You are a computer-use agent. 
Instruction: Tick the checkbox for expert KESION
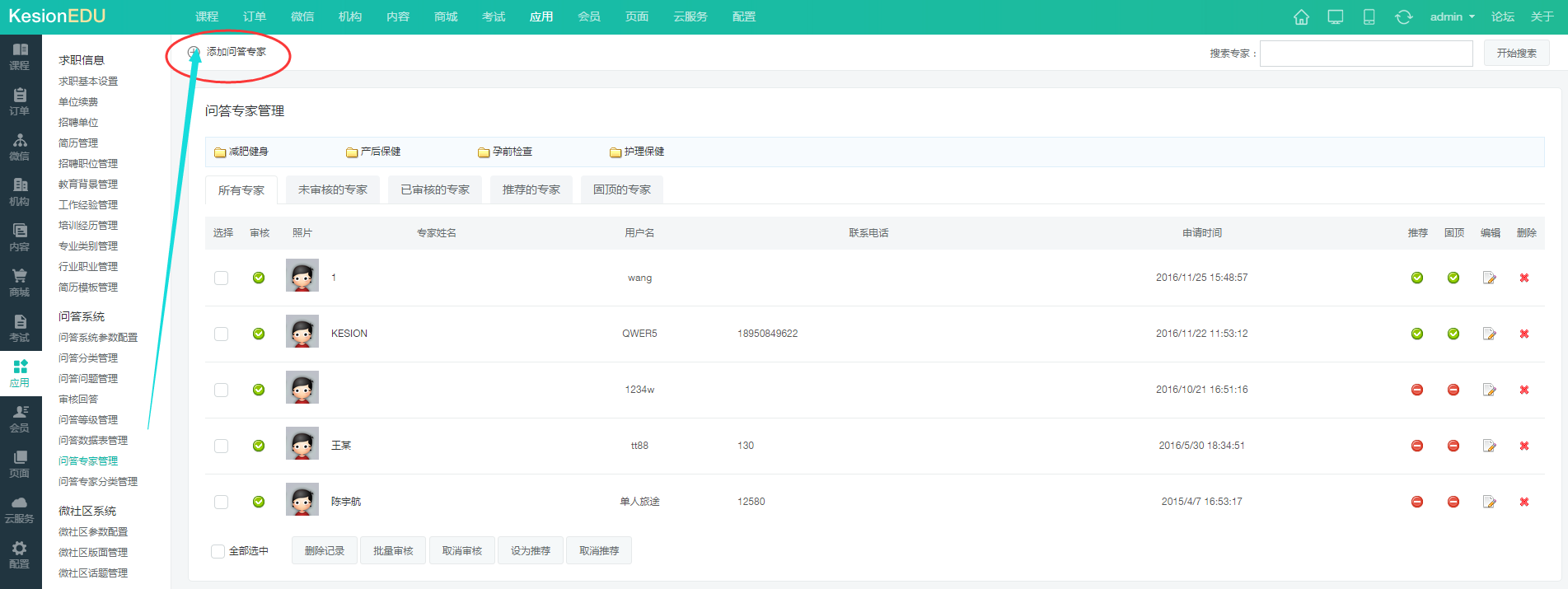pyautogui.click(x=221, y=334)
